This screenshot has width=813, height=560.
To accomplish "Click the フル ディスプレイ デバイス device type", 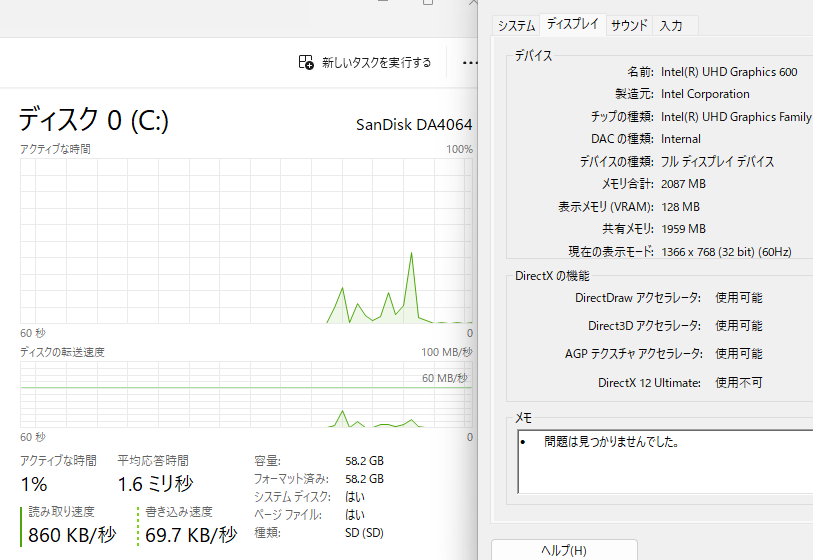I will [x=718, y=162].
